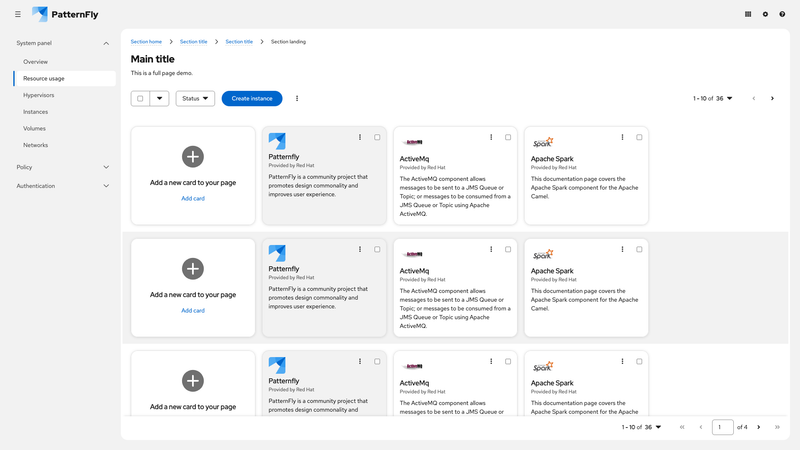This screenshot has height=450, width=800.
Task: Open the help question mark icon
Action: [782, 14]
